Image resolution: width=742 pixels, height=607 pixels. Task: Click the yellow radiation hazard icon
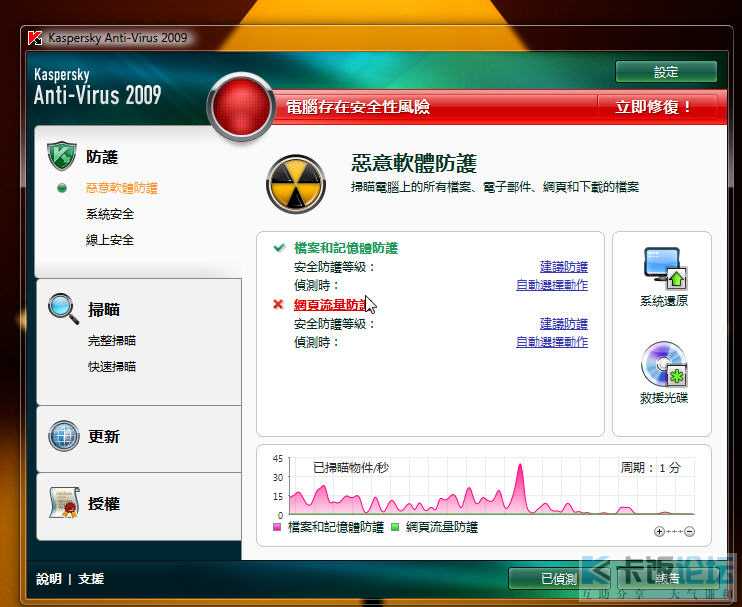coord(296,184)
